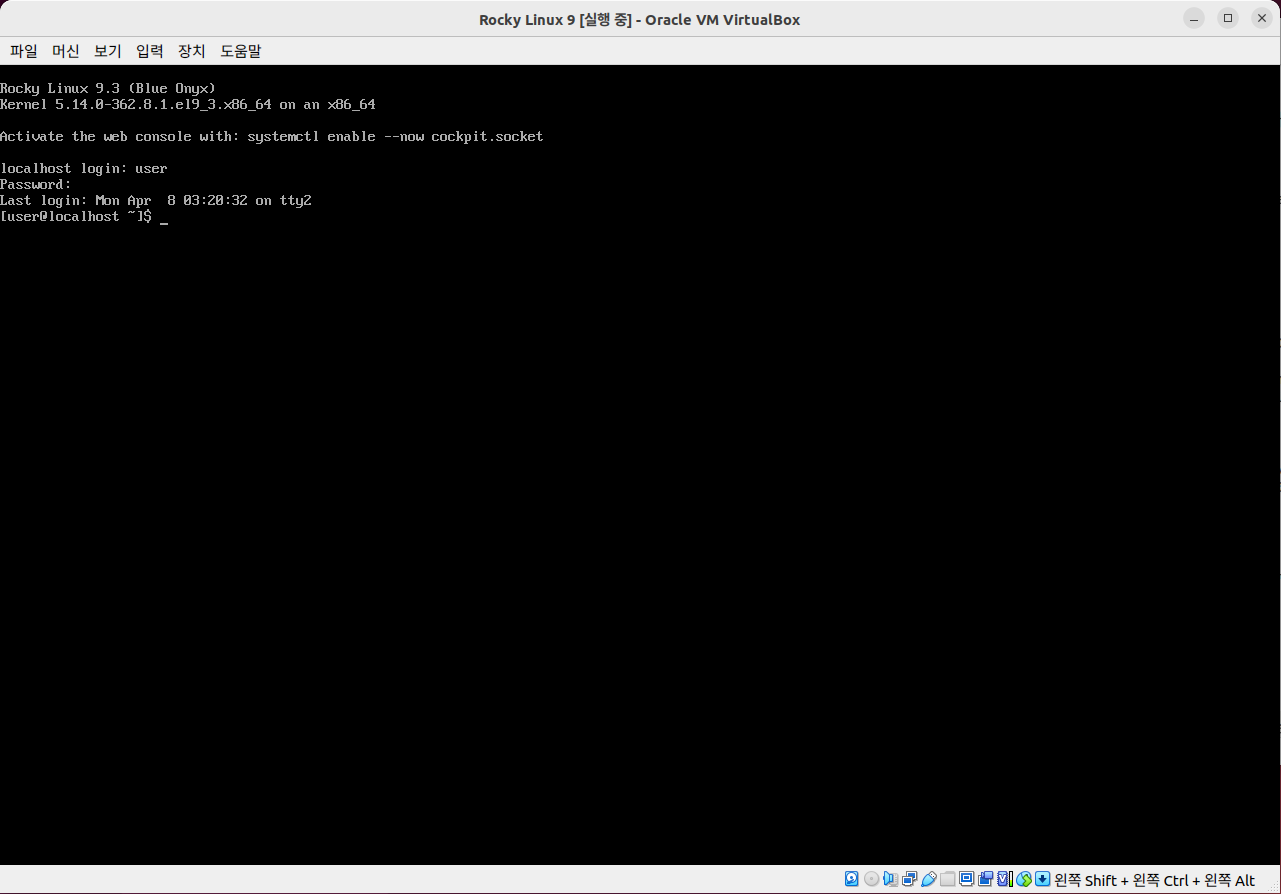The width and height of the screenshot is (1281, 894).
Task: Click the Kernel version line in the console
Action: pos(188,104)
